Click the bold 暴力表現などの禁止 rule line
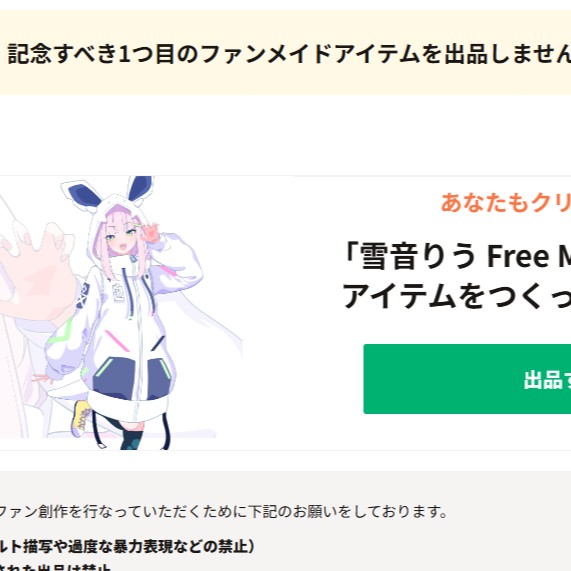The image size is (571, 571). [127, 546]
